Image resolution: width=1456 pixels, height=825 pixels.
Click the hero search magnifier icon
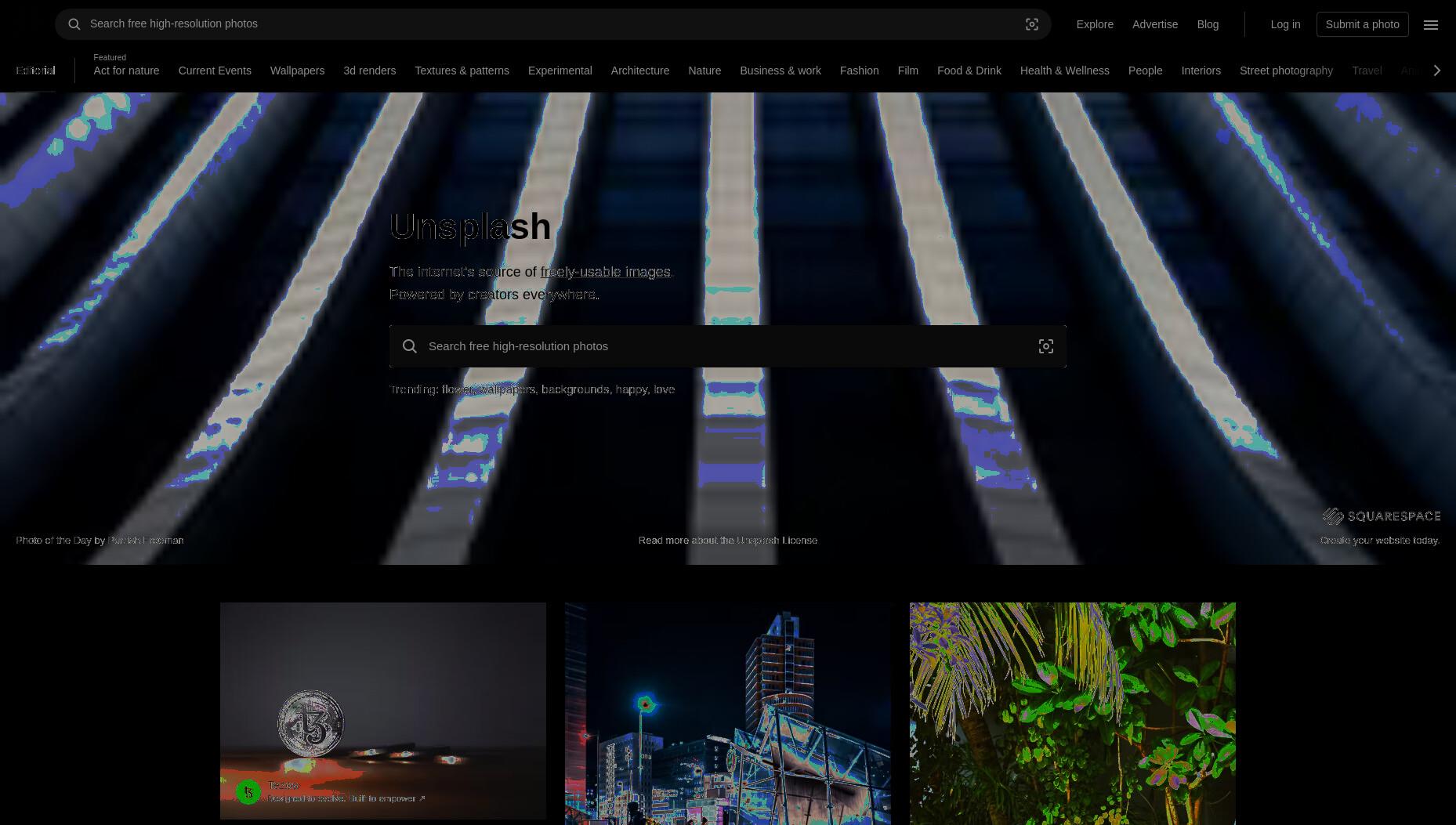(x=410, y=346)
